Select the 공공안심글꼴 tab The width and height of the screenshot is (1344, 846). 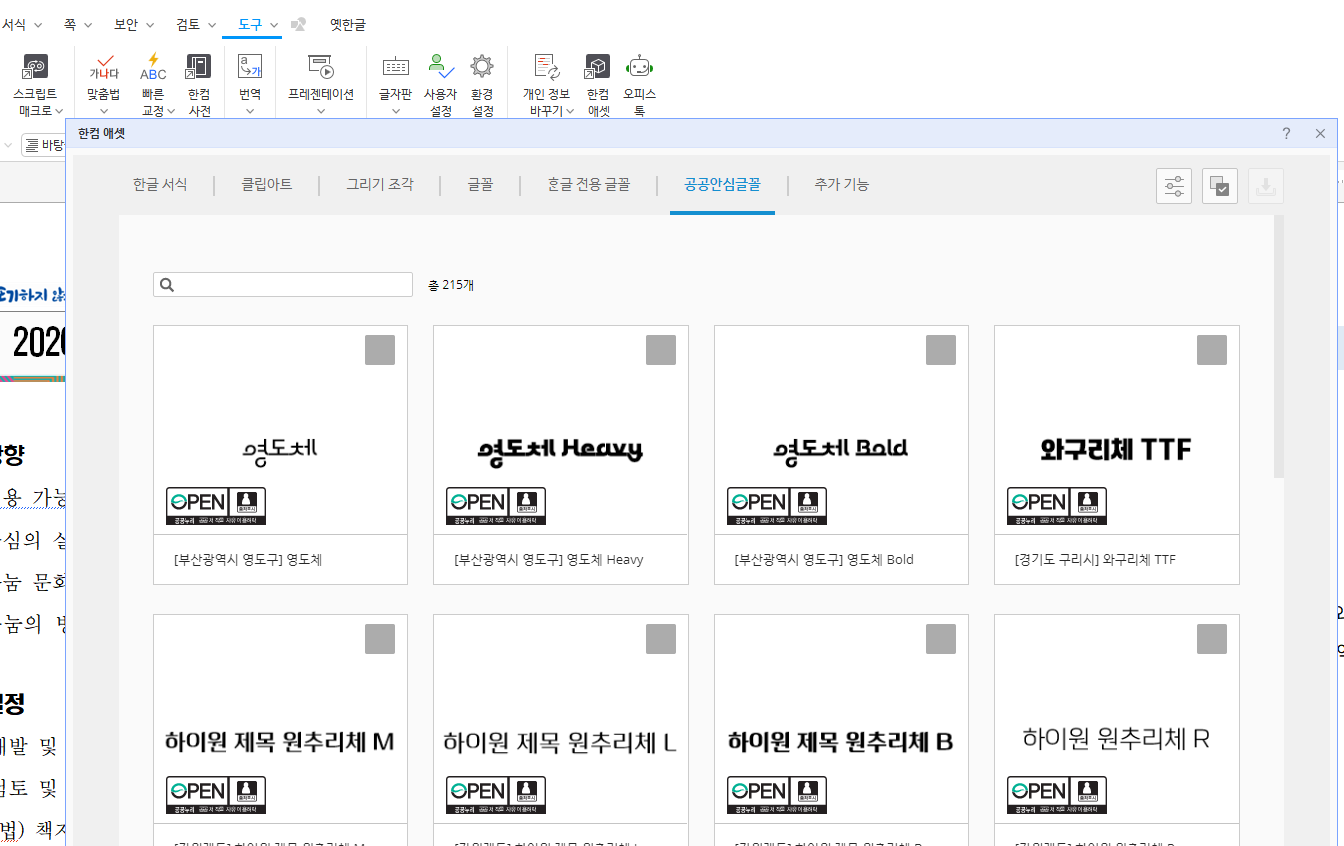tap(722, 185)
